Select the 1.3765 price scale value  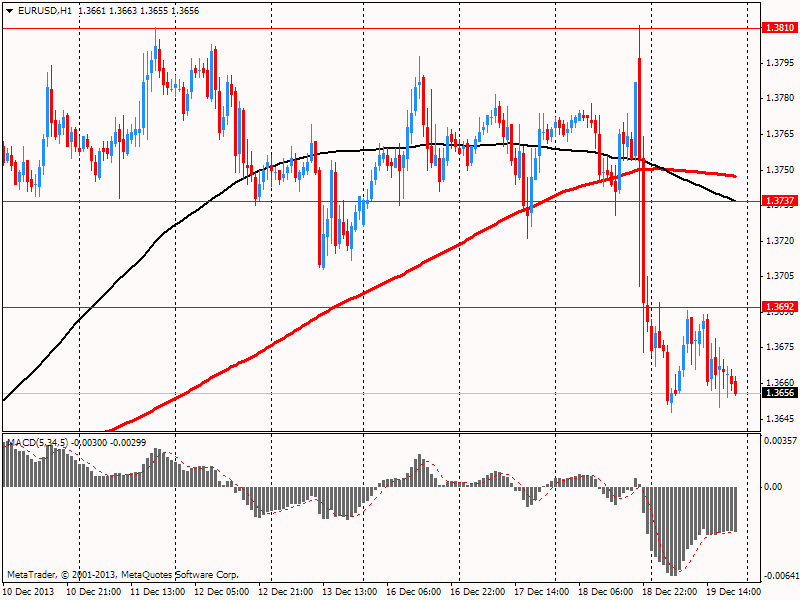780,134
